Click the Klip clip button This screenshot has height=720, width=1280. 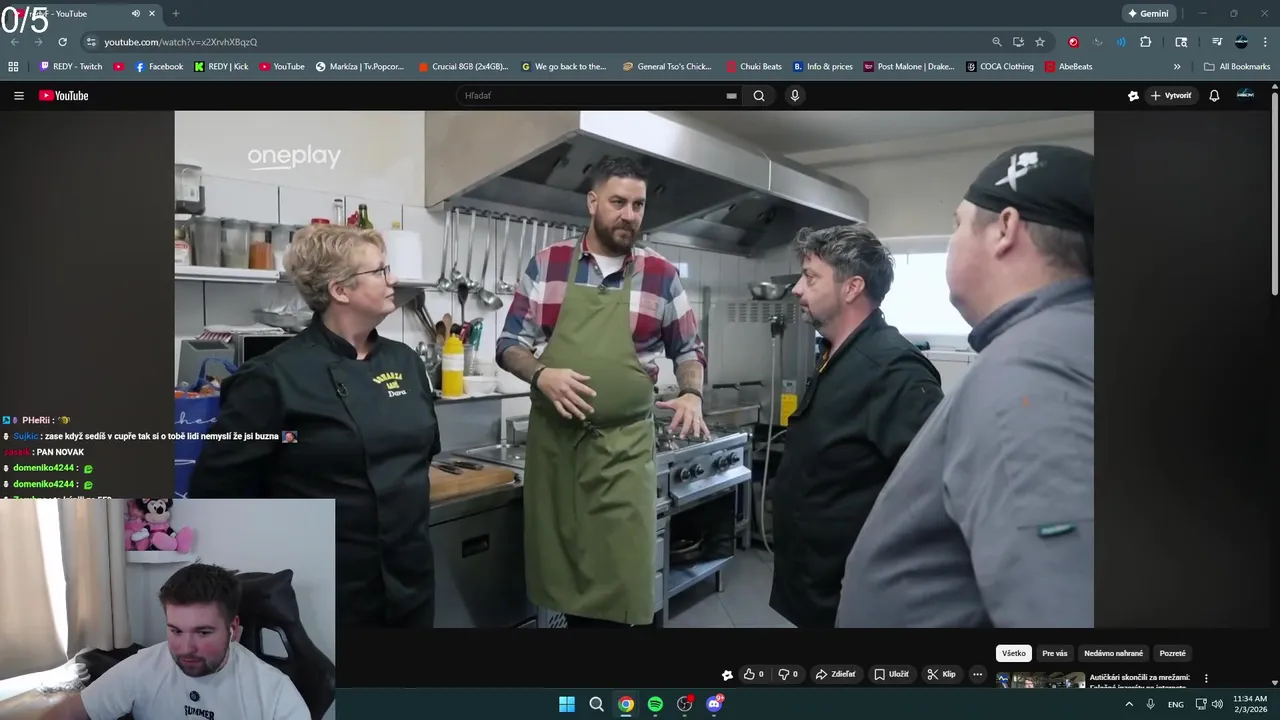(941, 674)
